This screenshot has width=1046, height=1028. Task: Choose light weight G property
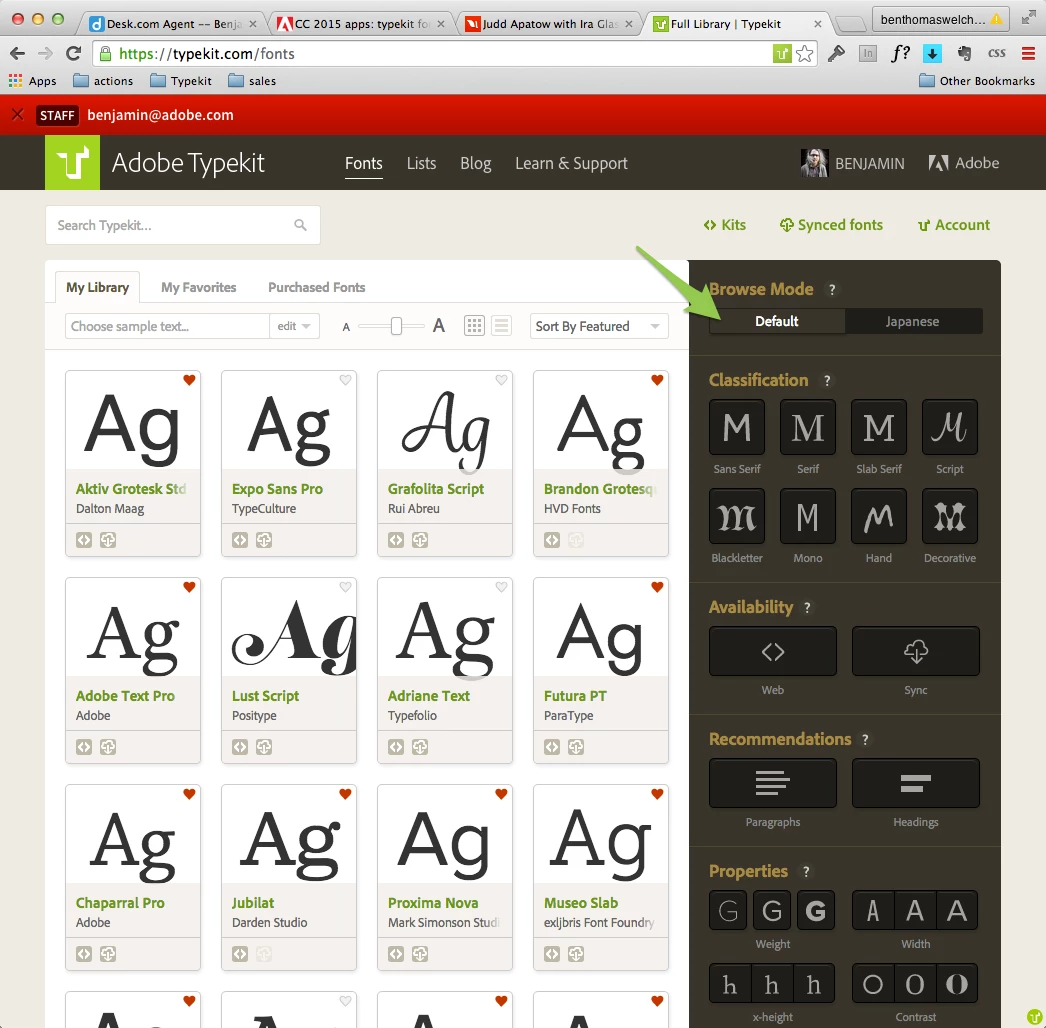click(728, 910)
